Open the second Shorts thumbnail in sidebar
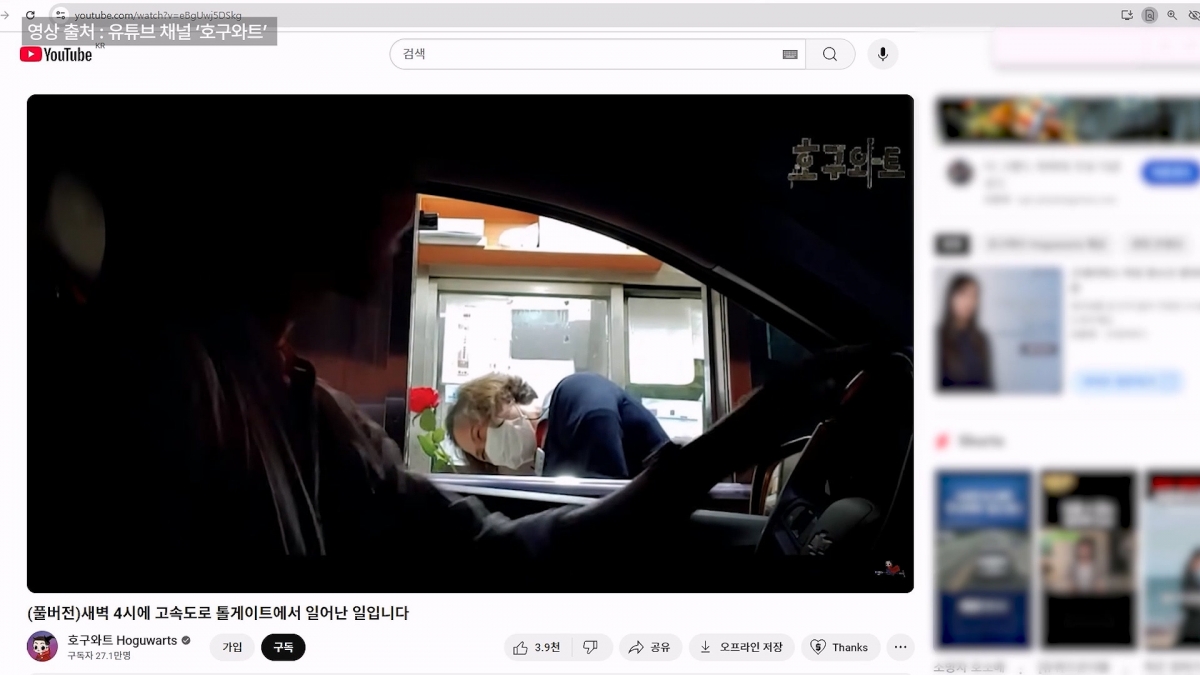This screenshot has width=1200, height=675. click(1087, 560)
